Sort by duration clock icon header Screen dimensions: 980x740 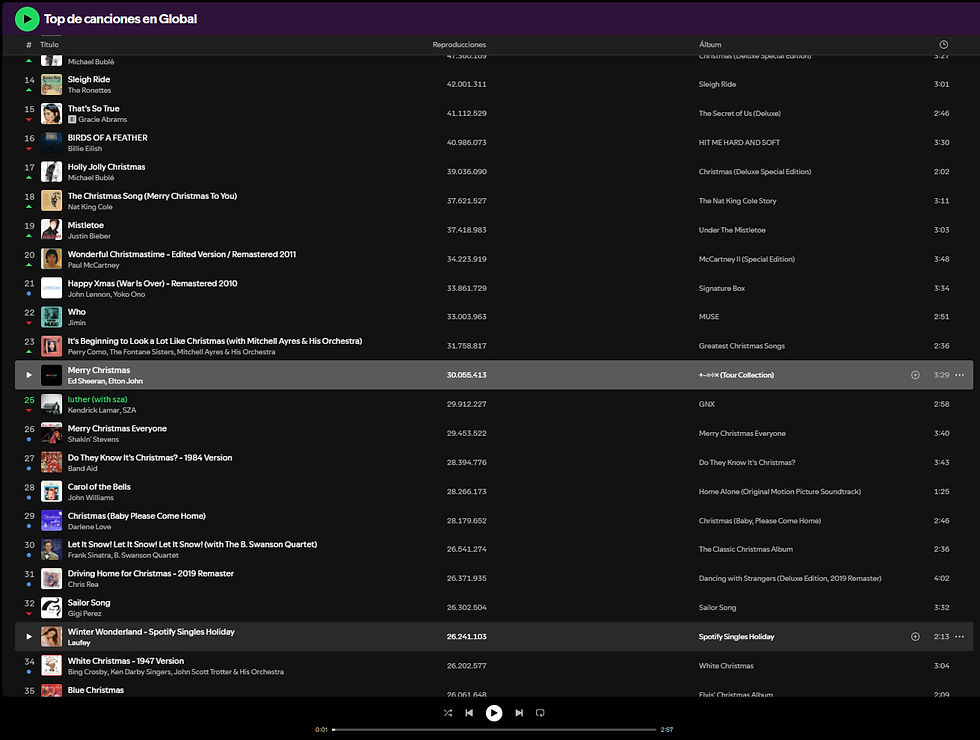[943, 44]
